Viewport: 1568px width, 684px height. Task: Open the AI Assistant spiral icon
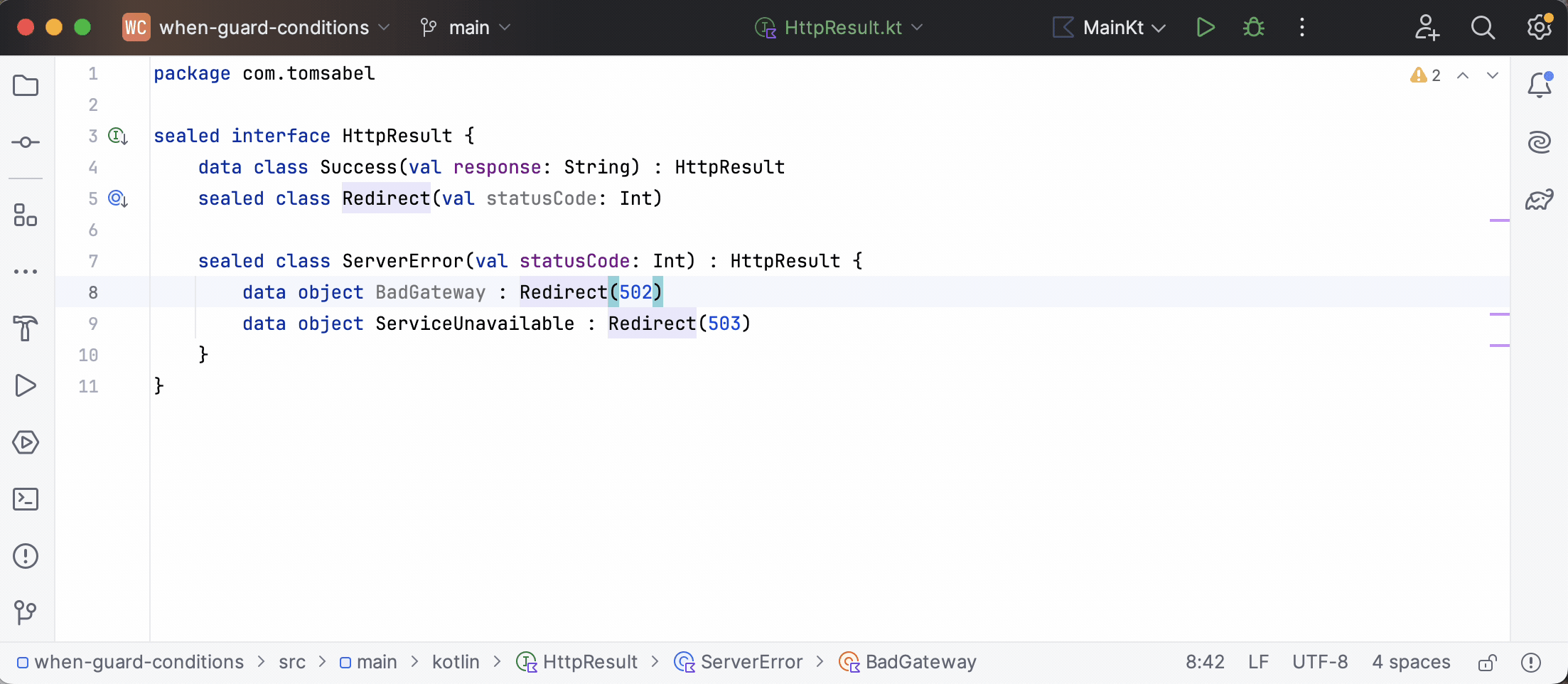click(1540, 142)
